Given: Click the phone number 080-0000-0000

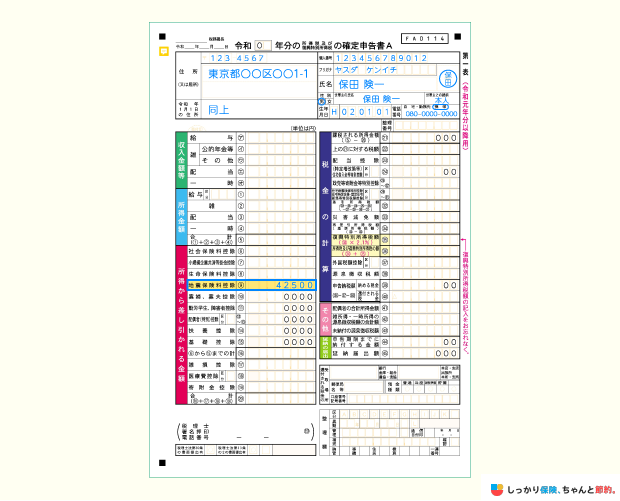Looking at the screenshot, I should point(431,114).
